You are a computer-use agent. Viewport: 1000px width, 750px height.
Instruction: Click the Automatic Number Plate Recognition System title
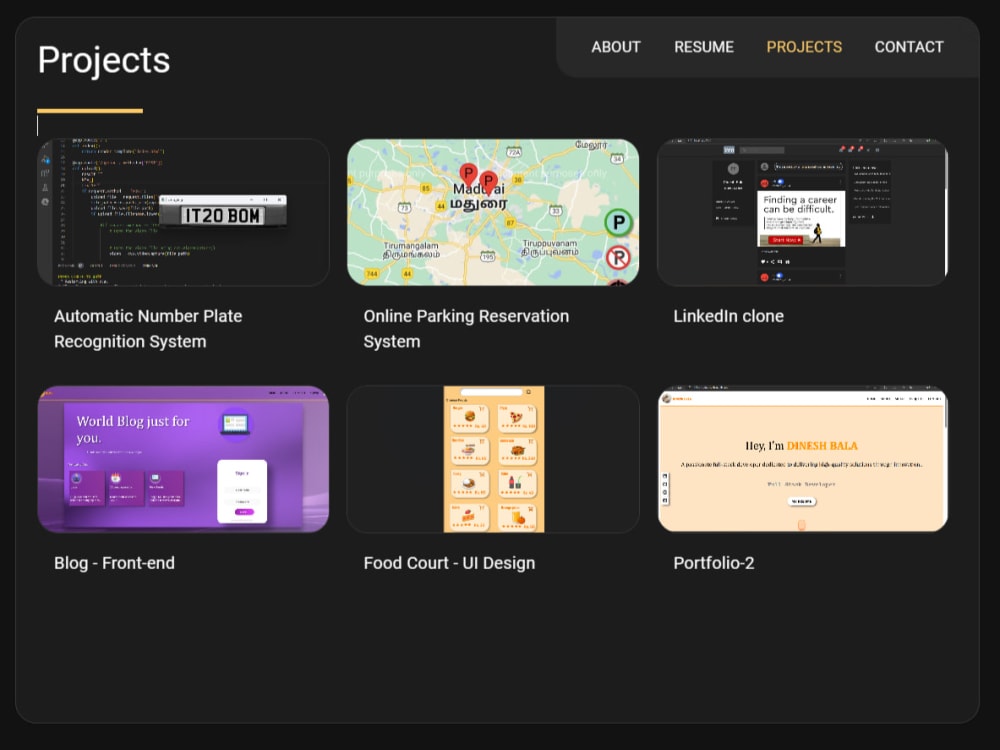[148, 329]
